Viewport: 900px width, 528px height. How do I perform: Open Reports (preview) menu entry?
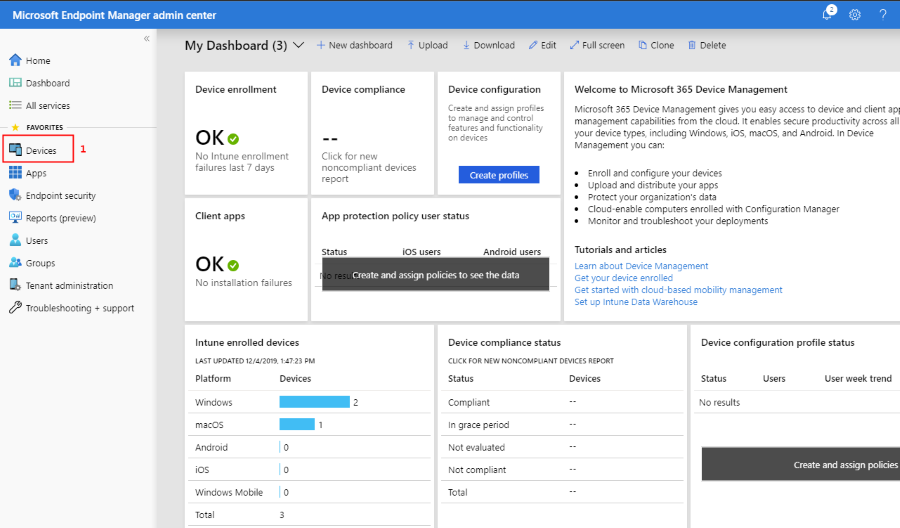tap(61, 218)
